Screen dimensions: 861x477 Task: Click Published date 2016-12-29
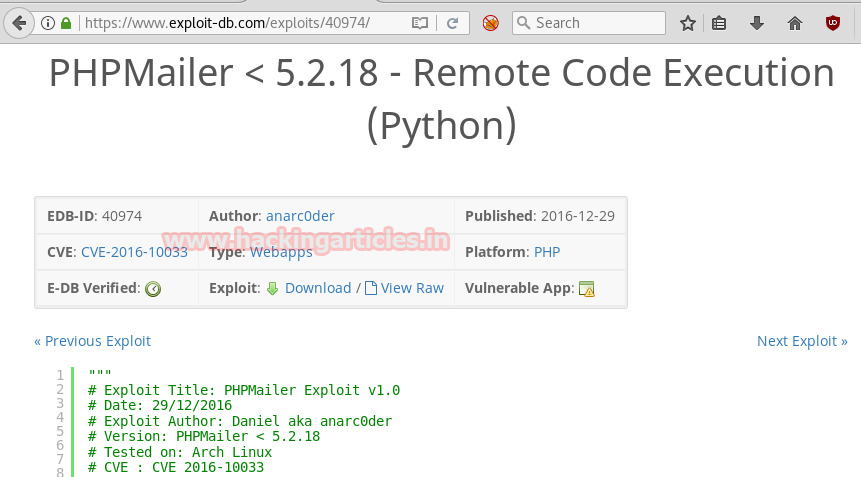(578, 216)
